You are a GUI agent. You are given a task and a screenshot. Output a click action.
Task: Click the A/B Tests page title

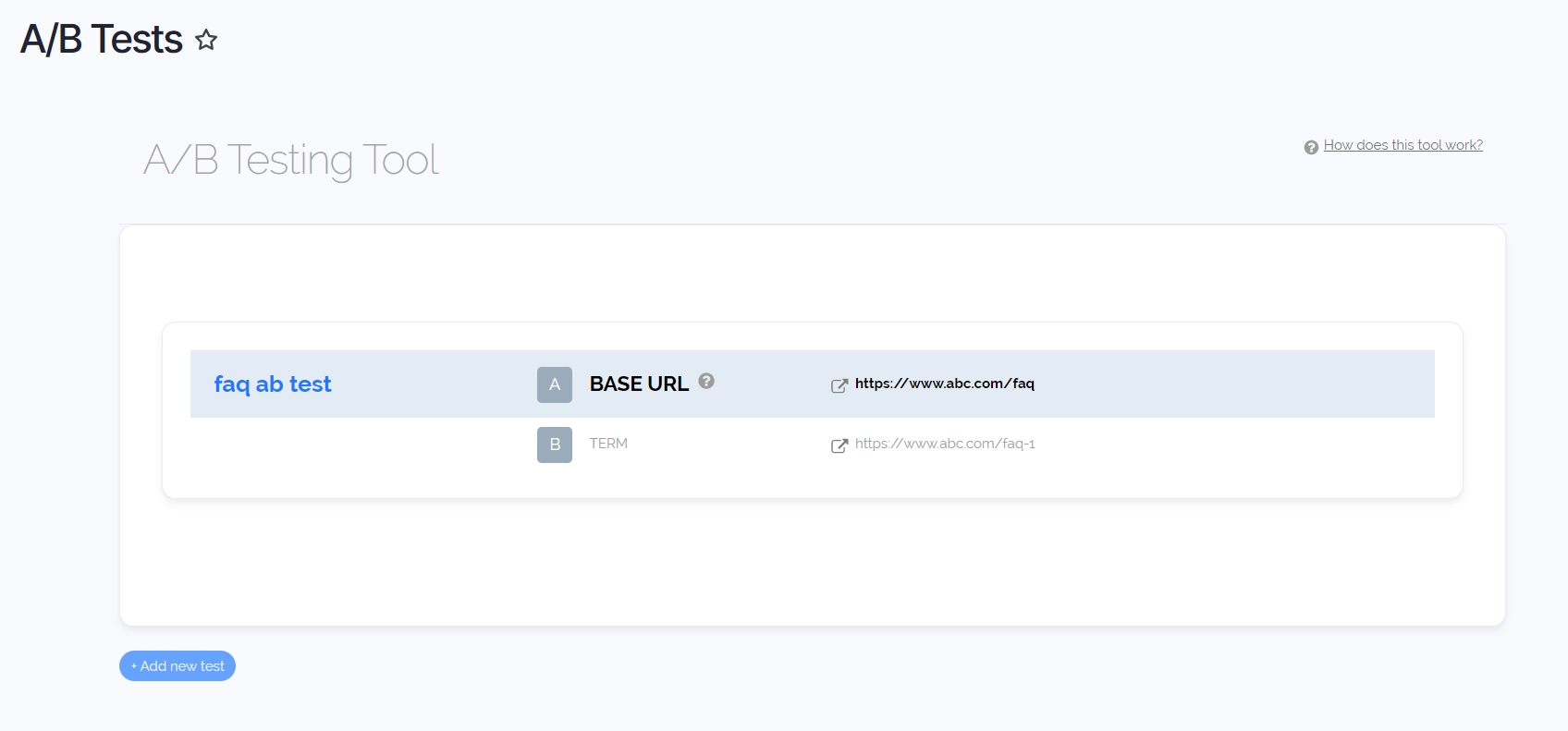102,40
